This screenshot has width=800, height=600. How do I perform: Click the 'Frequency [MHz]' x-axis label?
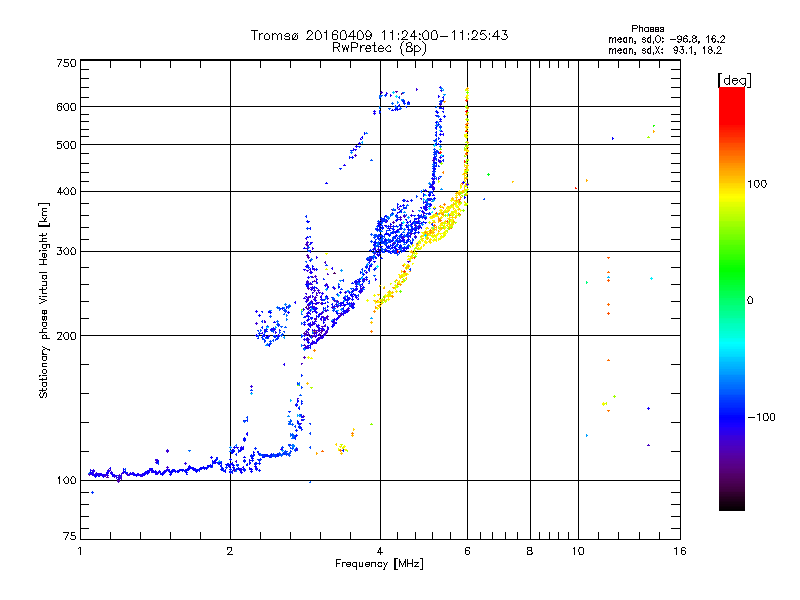pos(379,564)
